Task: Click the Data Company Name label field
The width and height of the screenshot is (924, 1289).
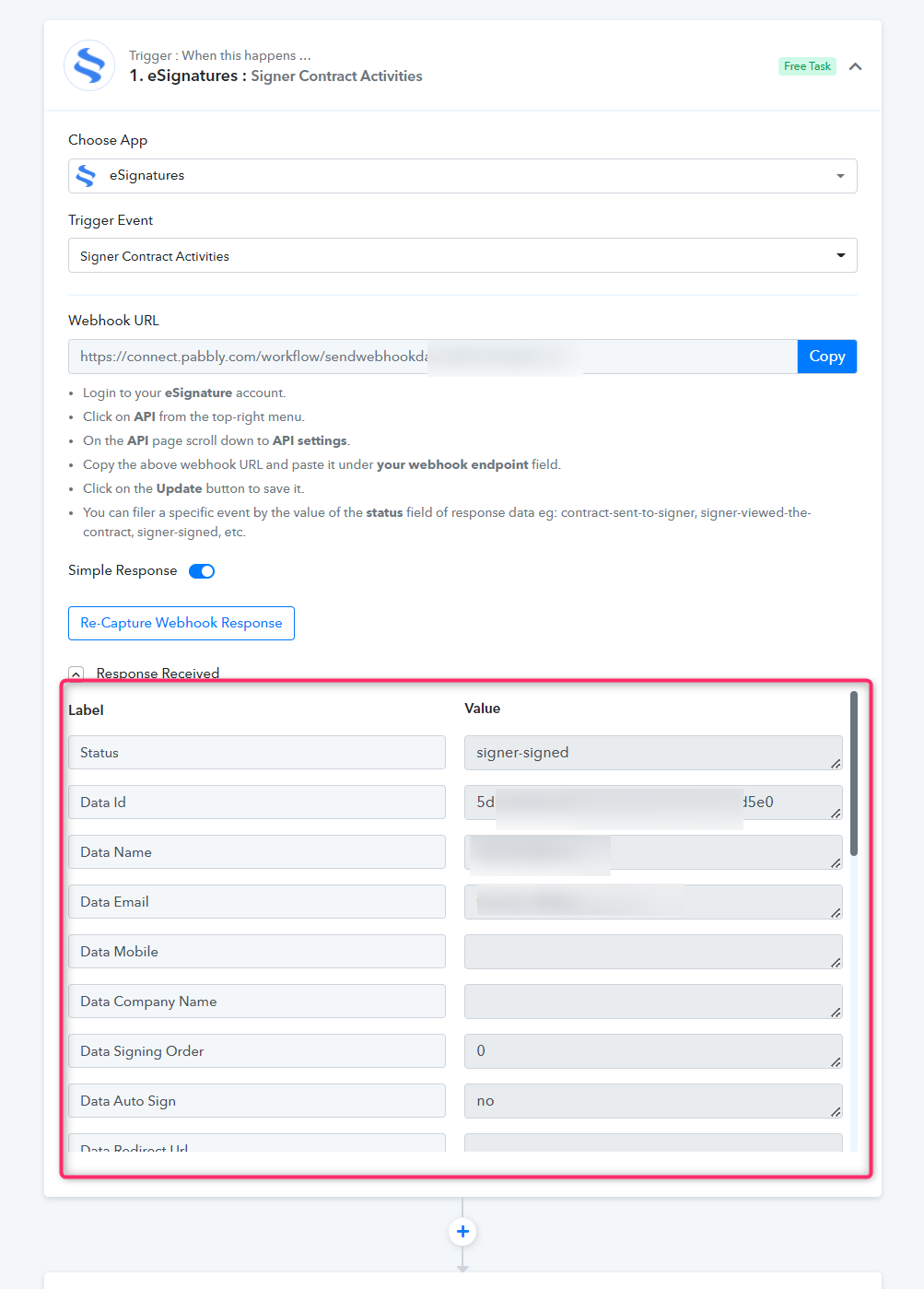Action: (257, 1002)
